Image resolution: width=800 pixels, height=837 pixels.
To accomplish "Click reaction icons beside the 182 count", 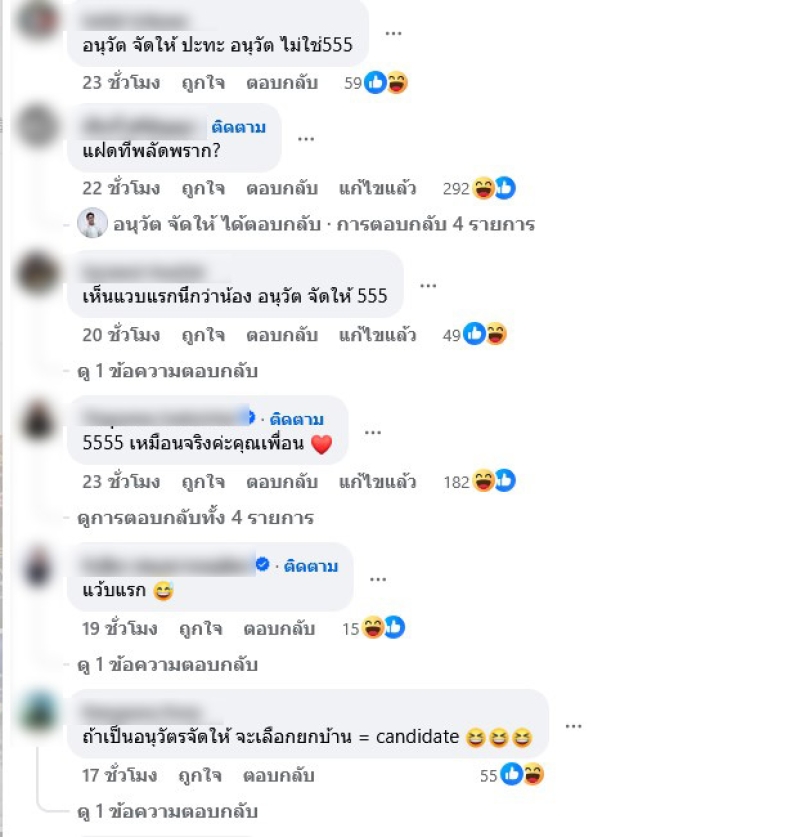I will pos(495,480).
